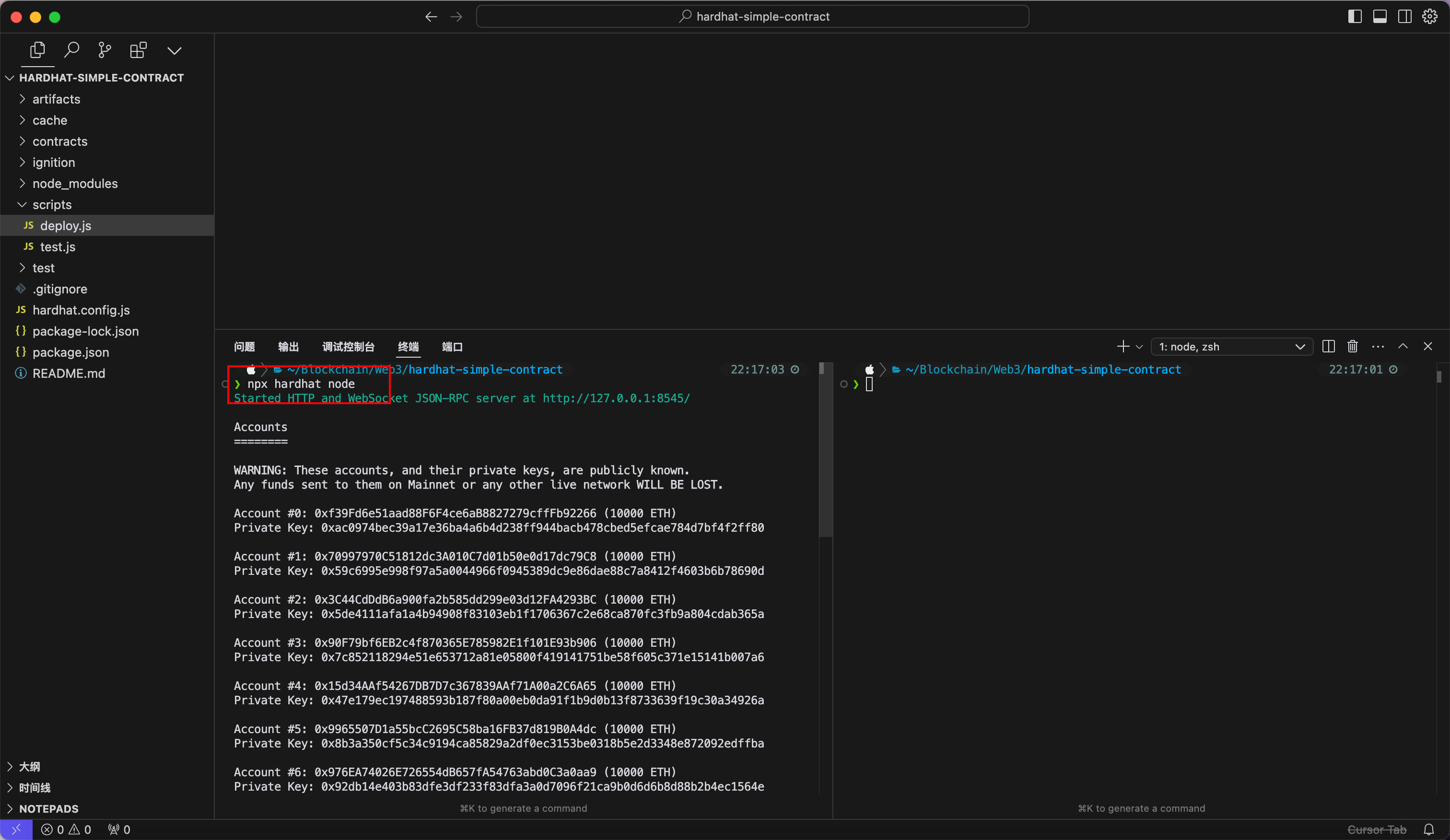Switch to the 端口 ports tab

(452, 346)
